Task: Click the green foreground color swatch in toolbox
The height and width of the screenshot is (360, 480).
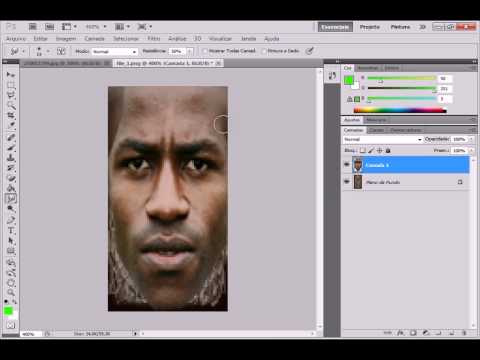Action: (x=8, y=311)
